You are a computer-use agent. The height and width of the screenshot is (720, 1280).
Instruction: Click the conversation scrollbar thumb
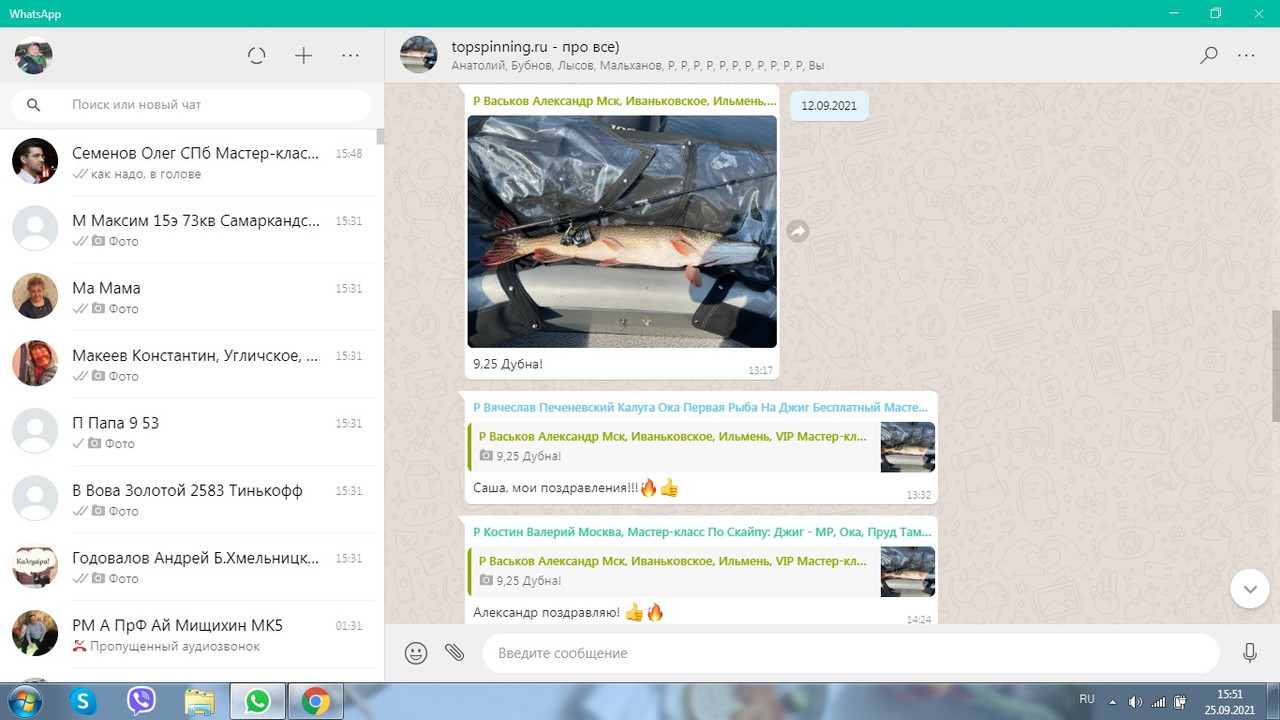point(1275,366)
